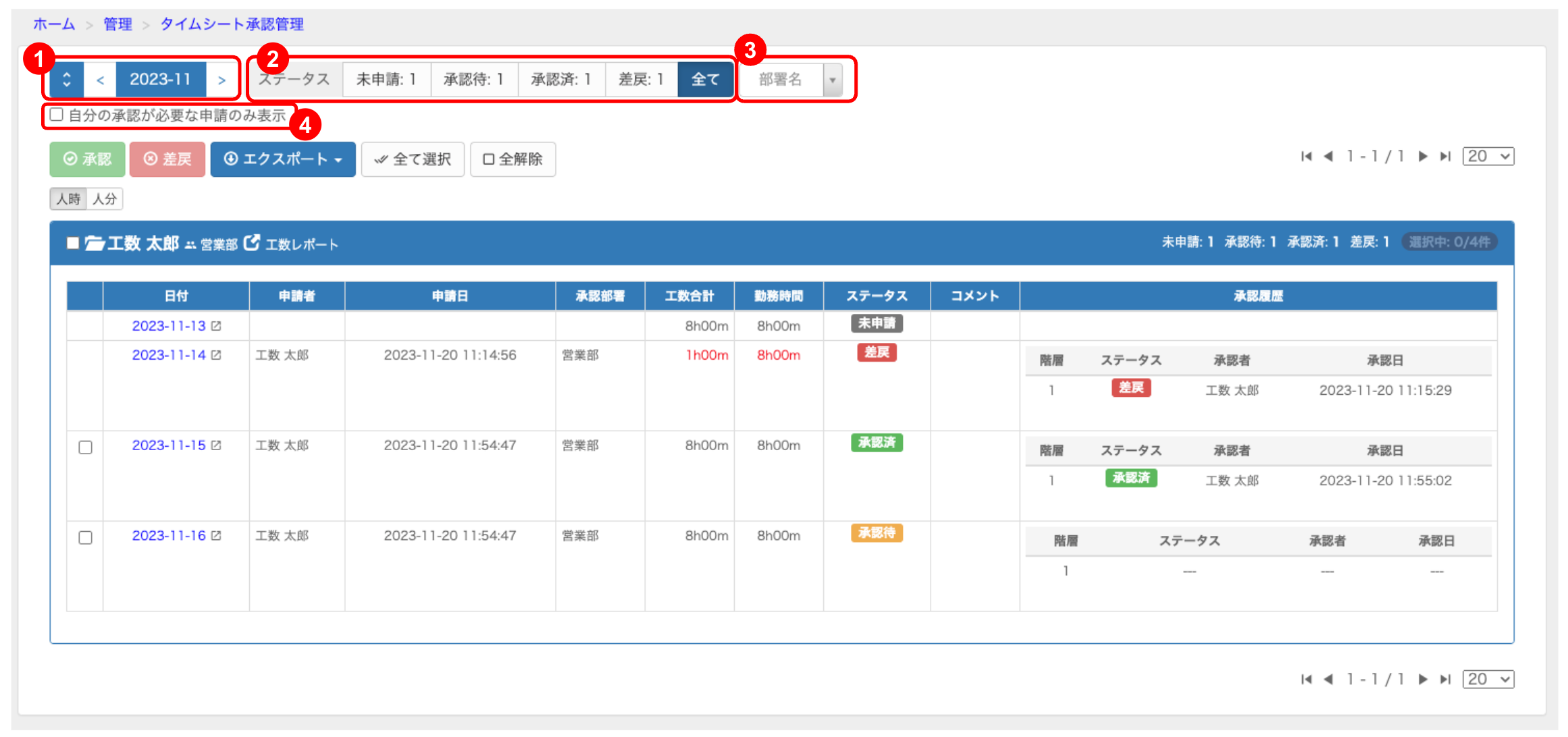The height and width of the screenshot is (737, 1568).
Task: Switch the unit toggle to 人時
Action: tap(68, 199)
